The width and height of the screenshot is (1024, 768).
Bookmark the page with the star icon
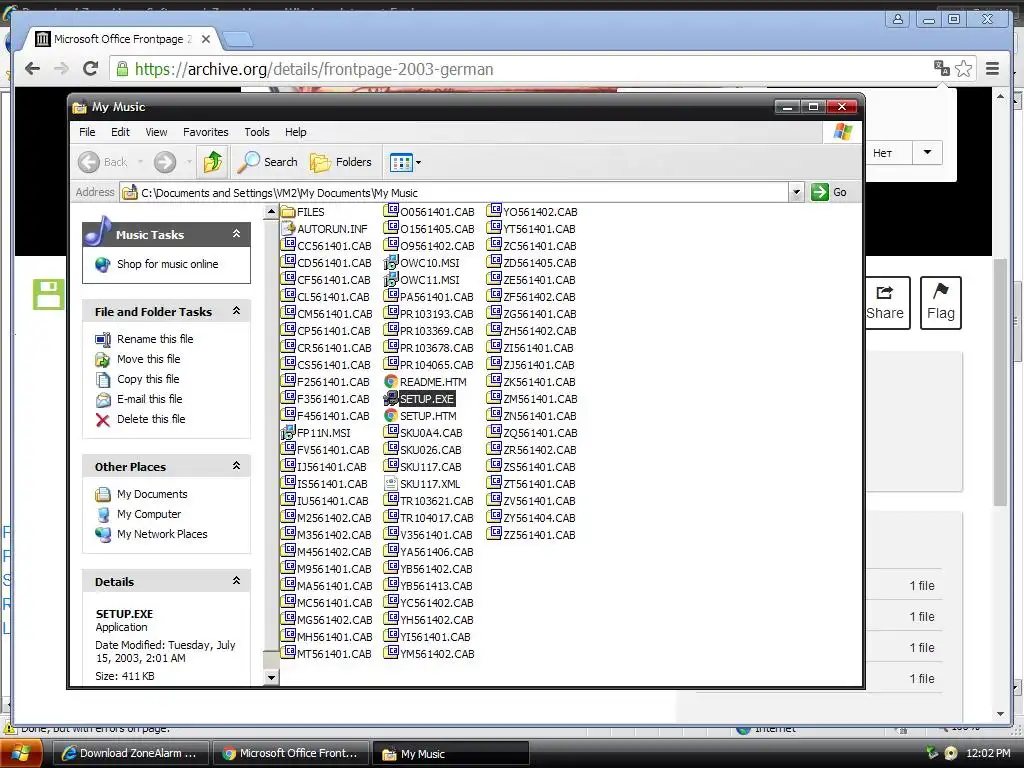963,69
